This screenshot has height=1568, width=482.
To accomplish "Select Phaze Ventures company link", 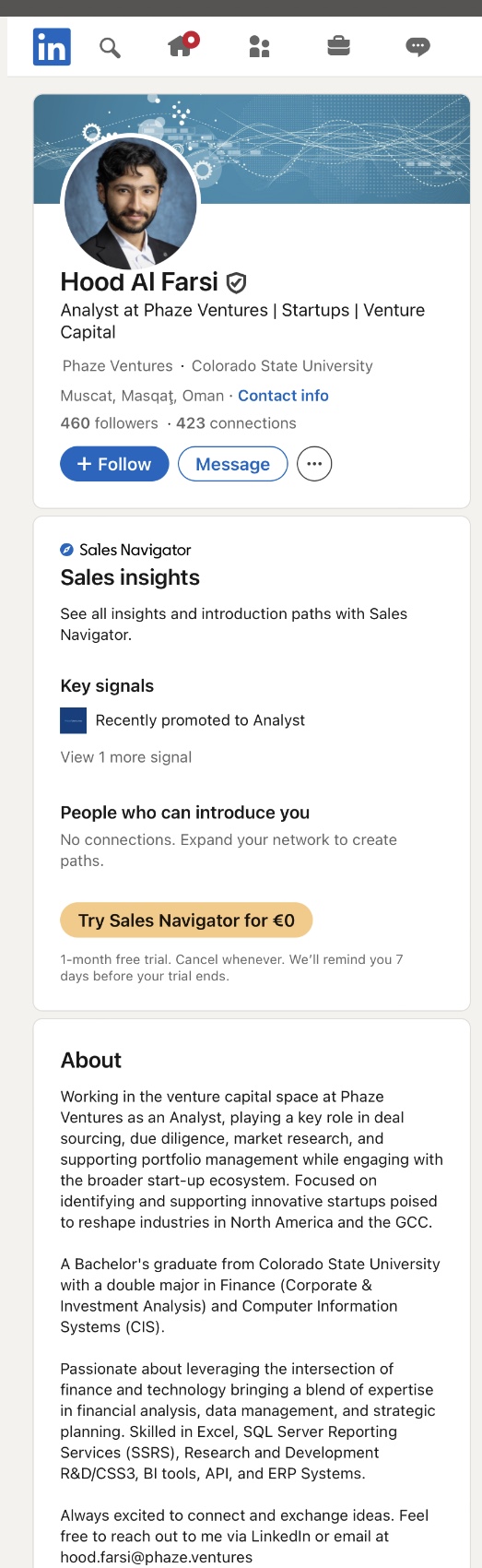I will [117, 366].
